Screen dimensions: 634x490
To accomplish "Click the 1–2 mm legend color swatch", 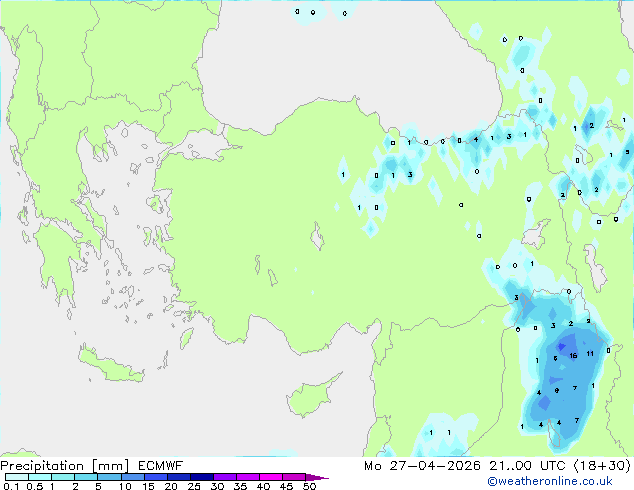I will (x=63, y=477).
